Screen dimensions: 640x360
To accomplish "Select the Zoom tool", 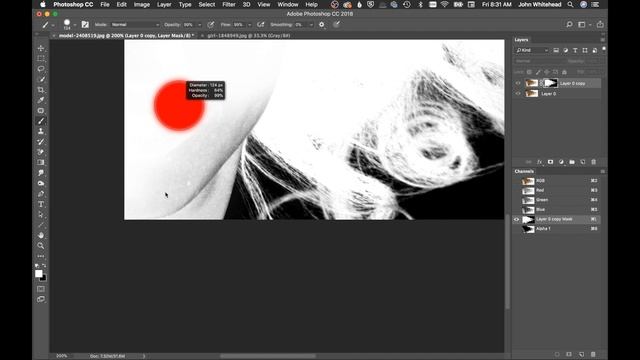I will [x=41, y=246].
